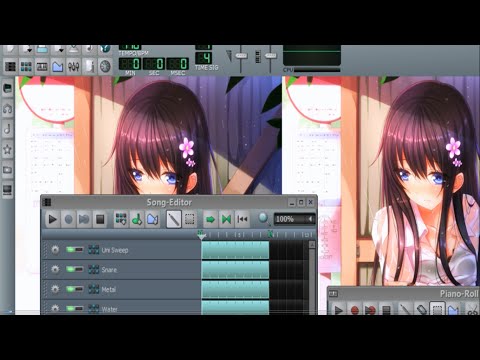
Task: Open the Automation Editor from main toolbar
Action: tap(58, 66)
